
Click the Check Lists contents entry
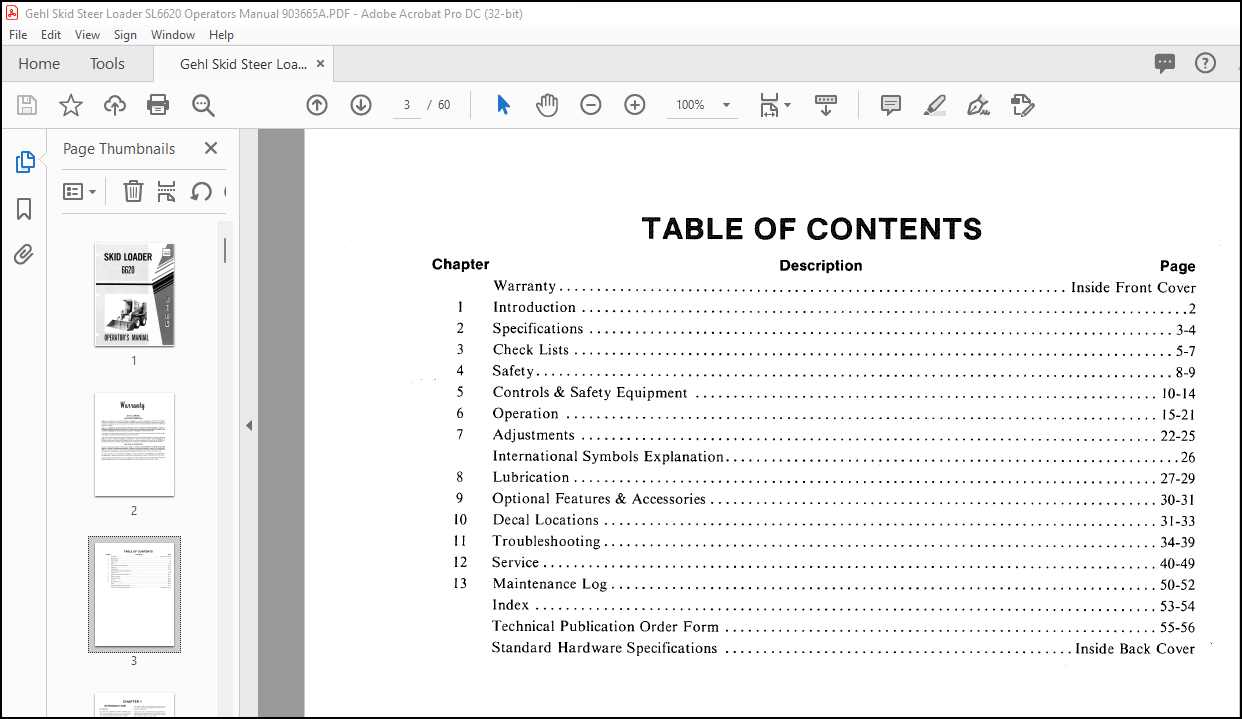531,350
